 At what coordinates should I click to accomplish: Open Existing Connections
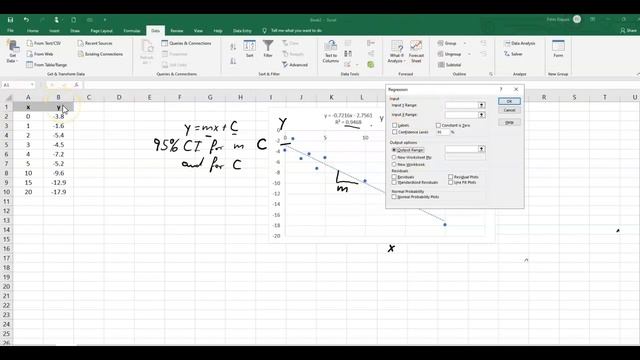tap(100, 54)
